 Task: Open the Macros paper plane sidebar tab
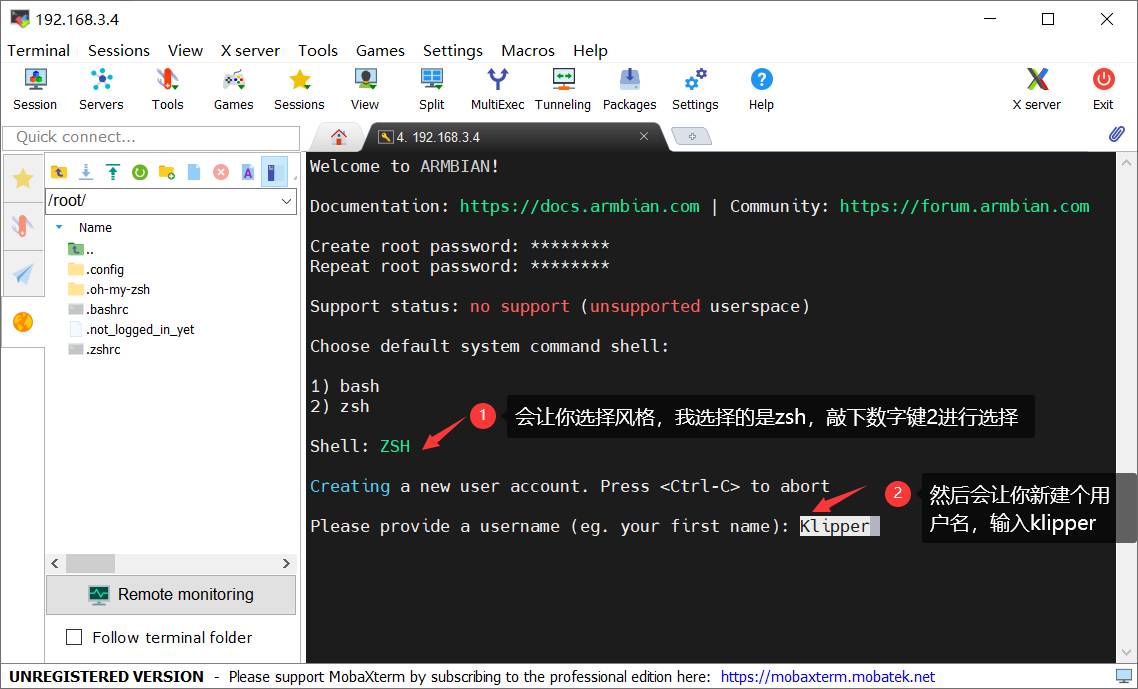pyautogui.click(x=23, y=274)
